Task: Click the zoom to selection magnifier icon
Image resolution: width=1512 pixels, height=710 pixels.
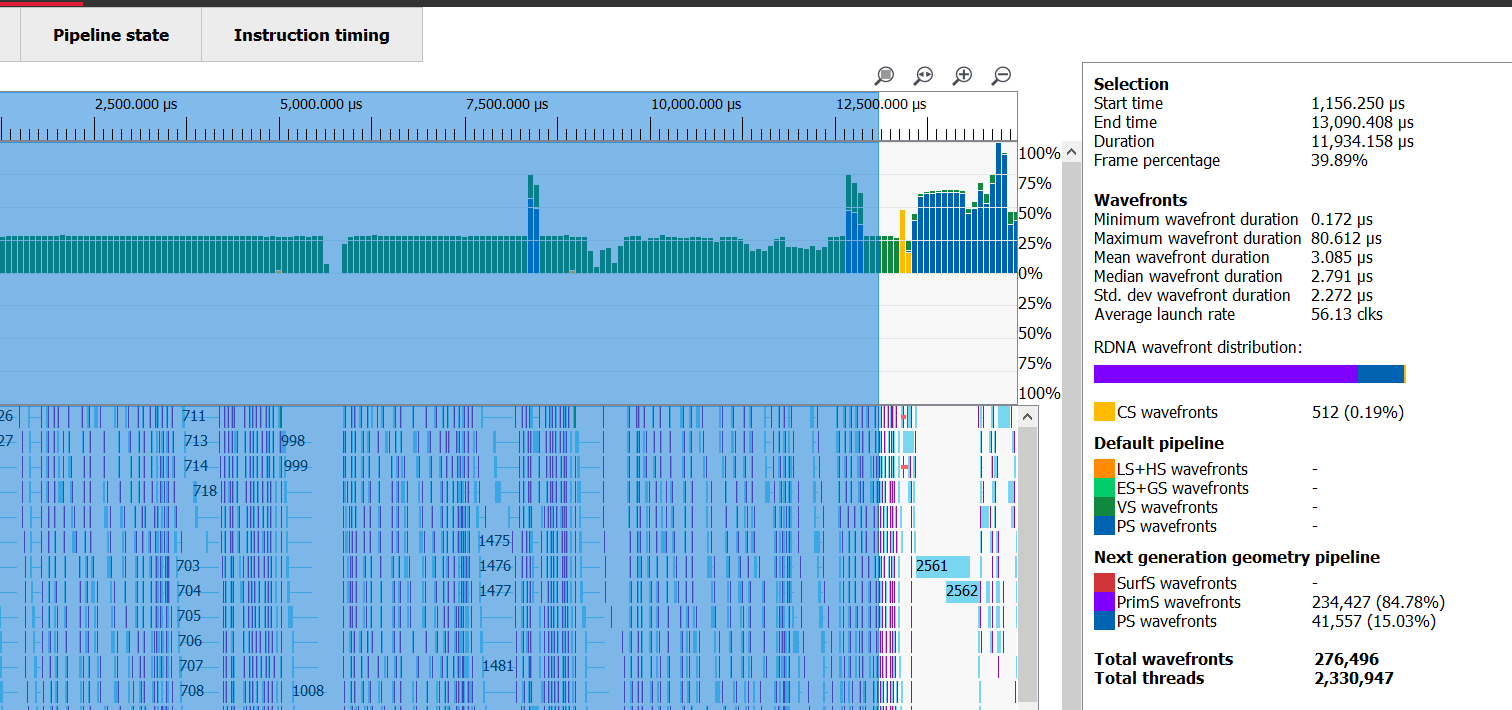Action: [884, 76]
